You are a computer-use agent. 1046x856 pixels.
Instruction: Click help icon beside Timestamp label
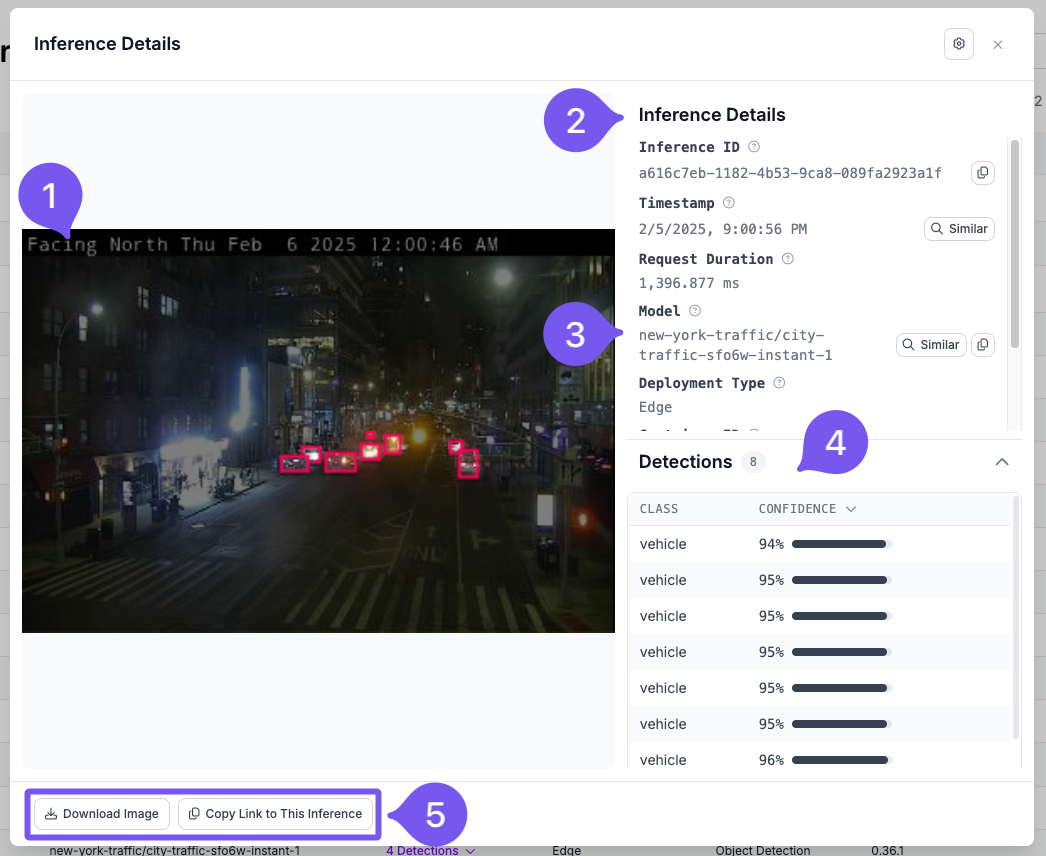click(728, 203)
